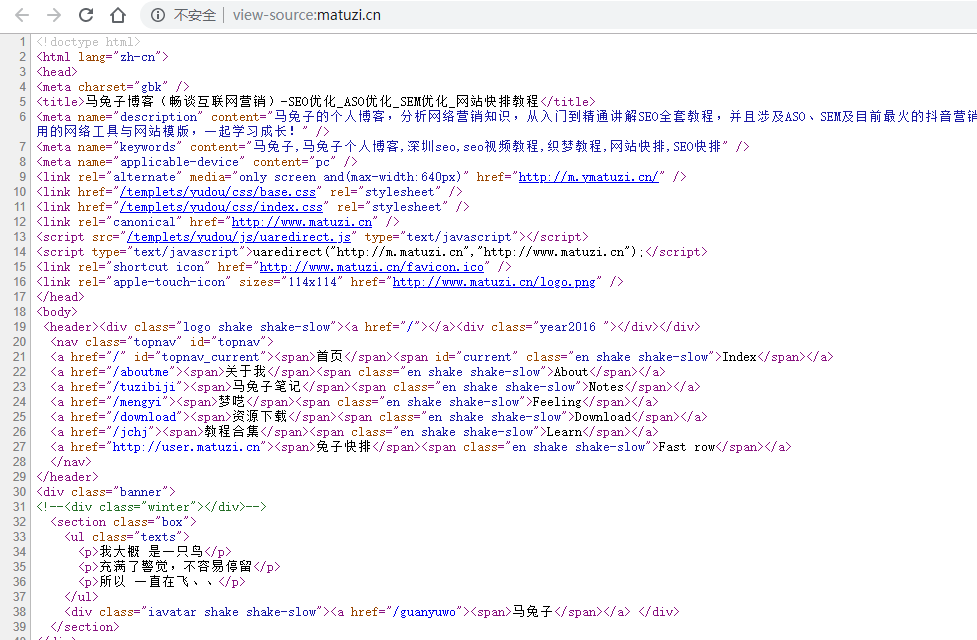Click line number 30 in the gutter
The width and height of the screenshot is (977, 640).
(19, 492)
